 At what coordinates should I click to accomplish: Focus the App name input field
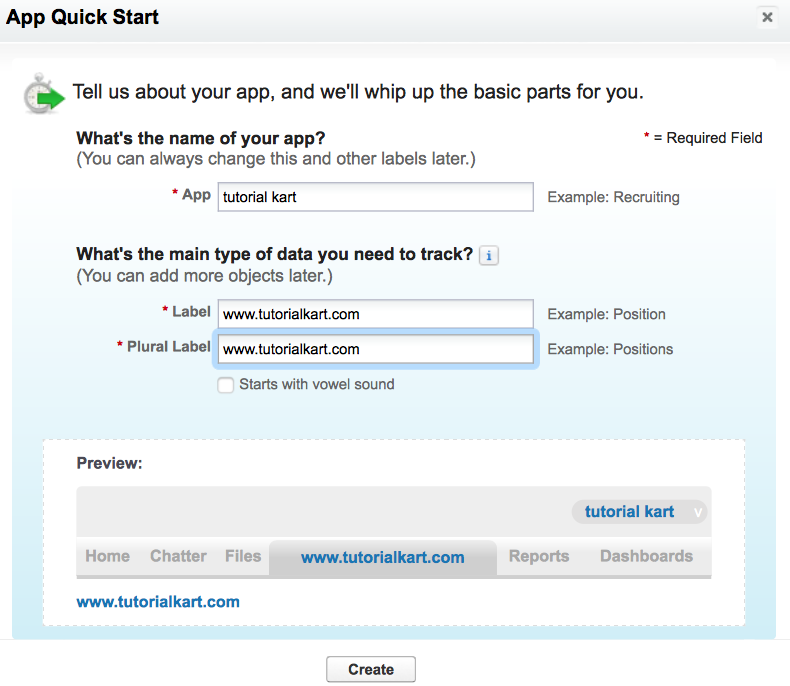coord(375,197)
